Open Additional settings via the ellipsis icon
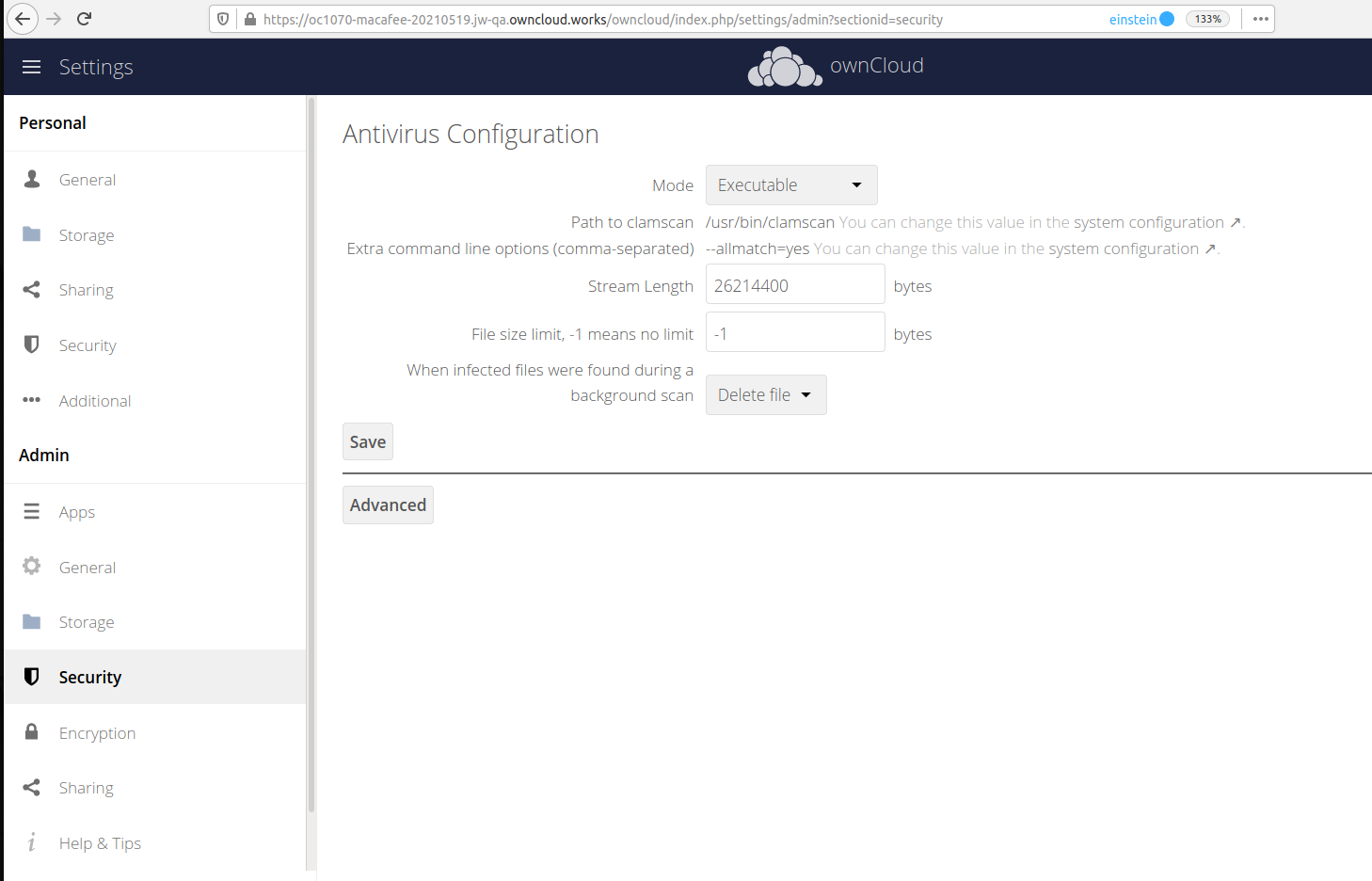The width and height of the screenshot is (1372, 881). coord(31,400)
